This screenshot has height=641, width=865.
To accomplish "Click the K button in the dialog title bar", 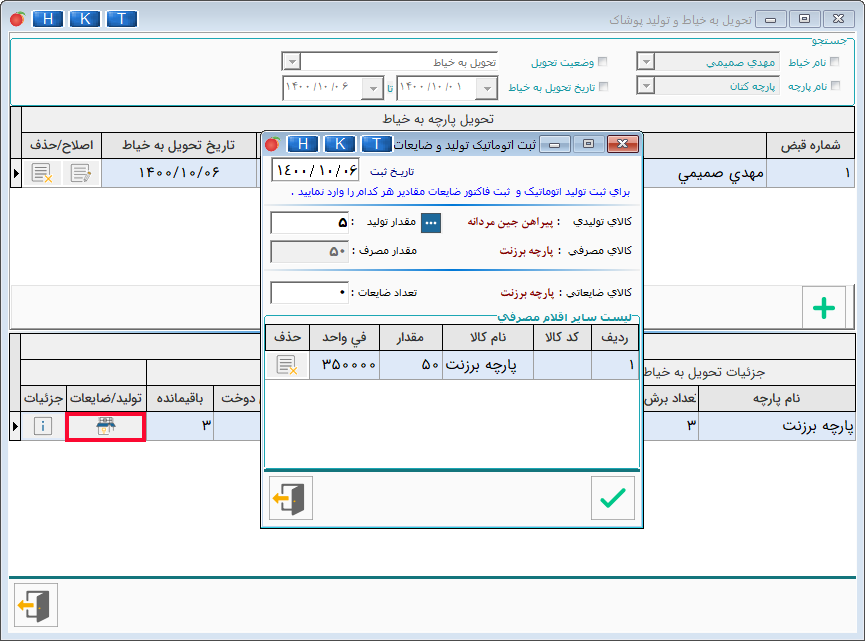I will tap(340, 144).
